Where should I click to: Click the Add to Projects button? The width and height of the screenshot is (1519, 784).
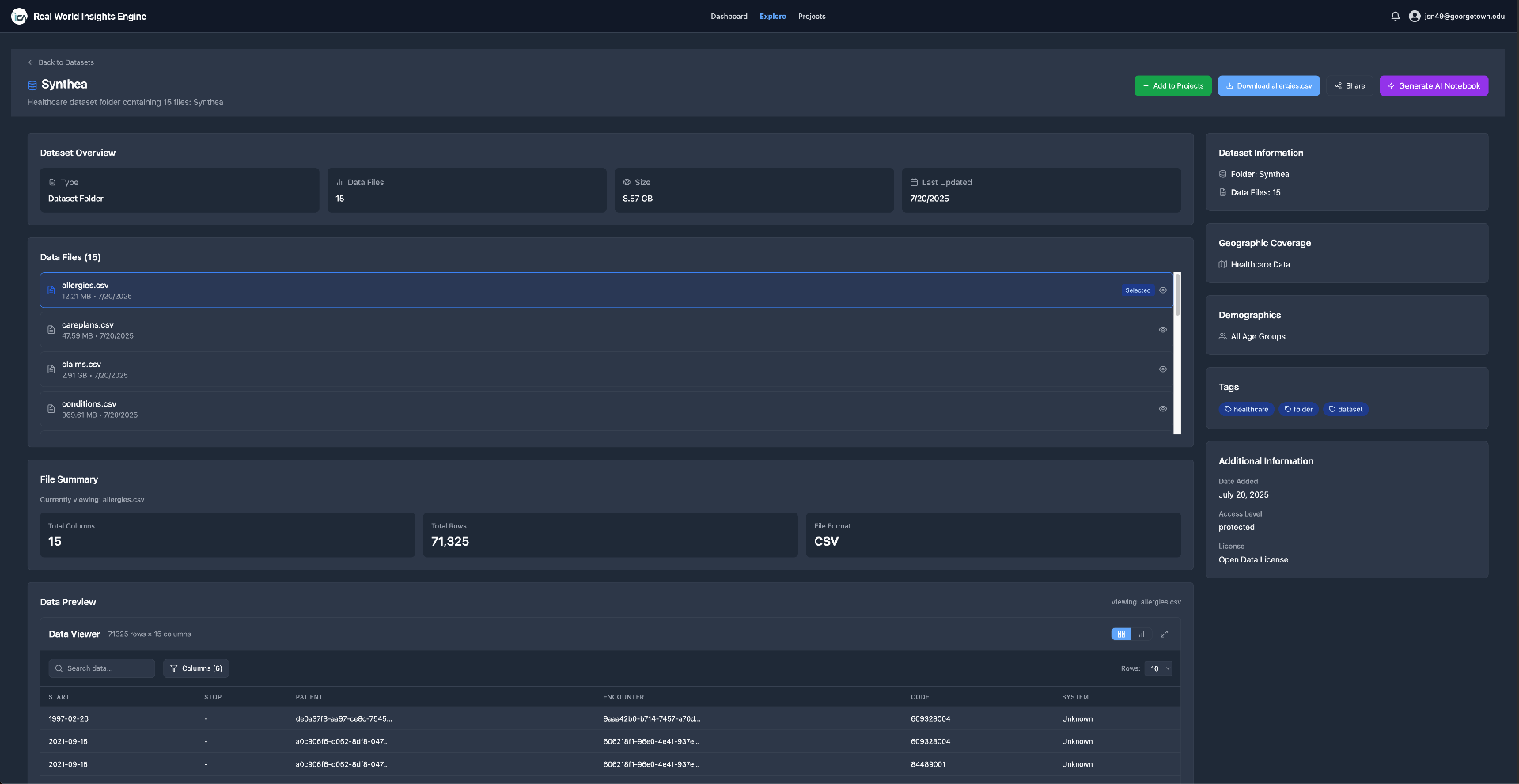(x=1172, y=85)
